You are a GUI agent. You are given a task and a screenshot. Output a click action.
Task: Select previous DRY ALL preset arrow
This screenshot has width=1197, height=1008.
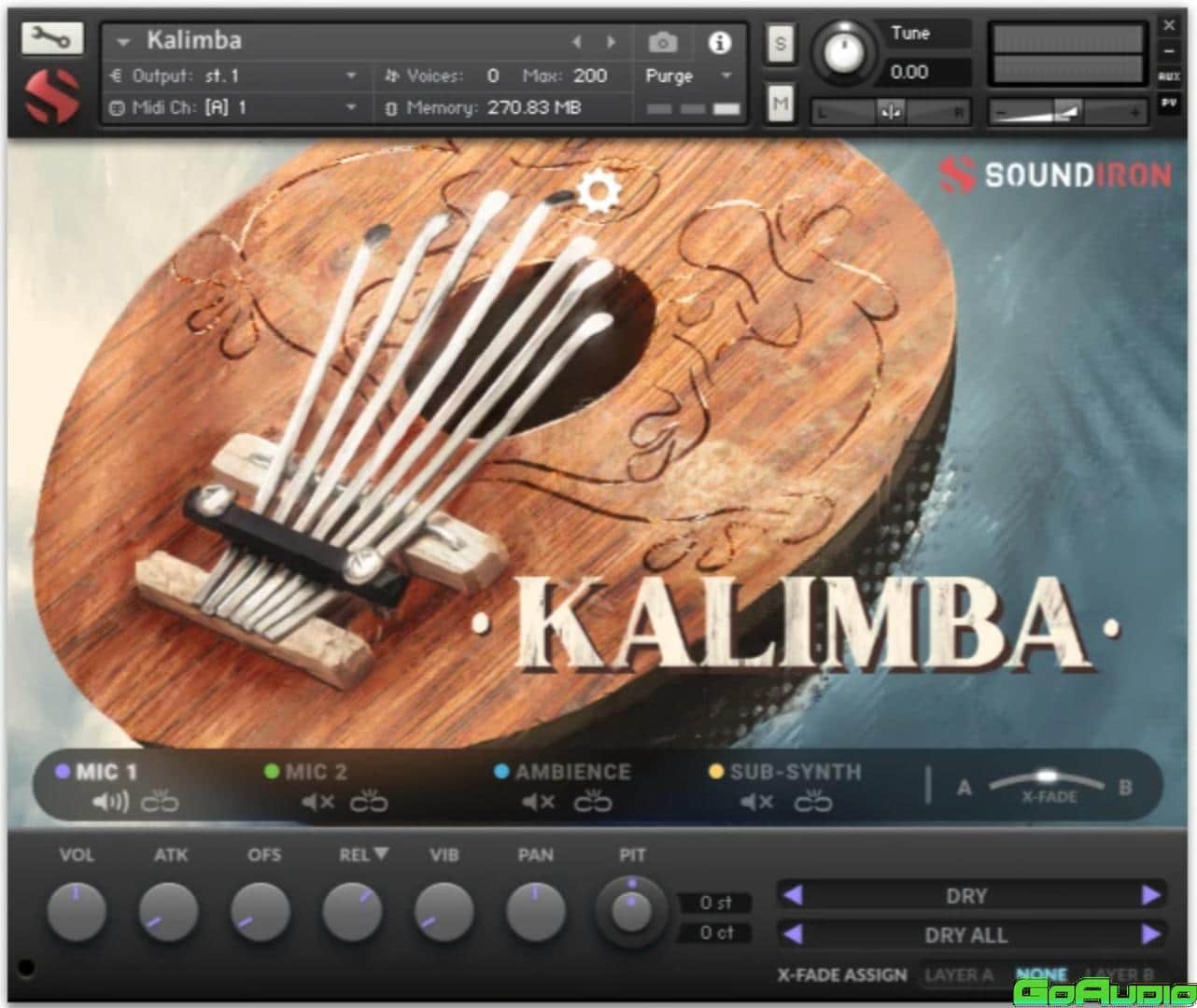tap(793, 933)
